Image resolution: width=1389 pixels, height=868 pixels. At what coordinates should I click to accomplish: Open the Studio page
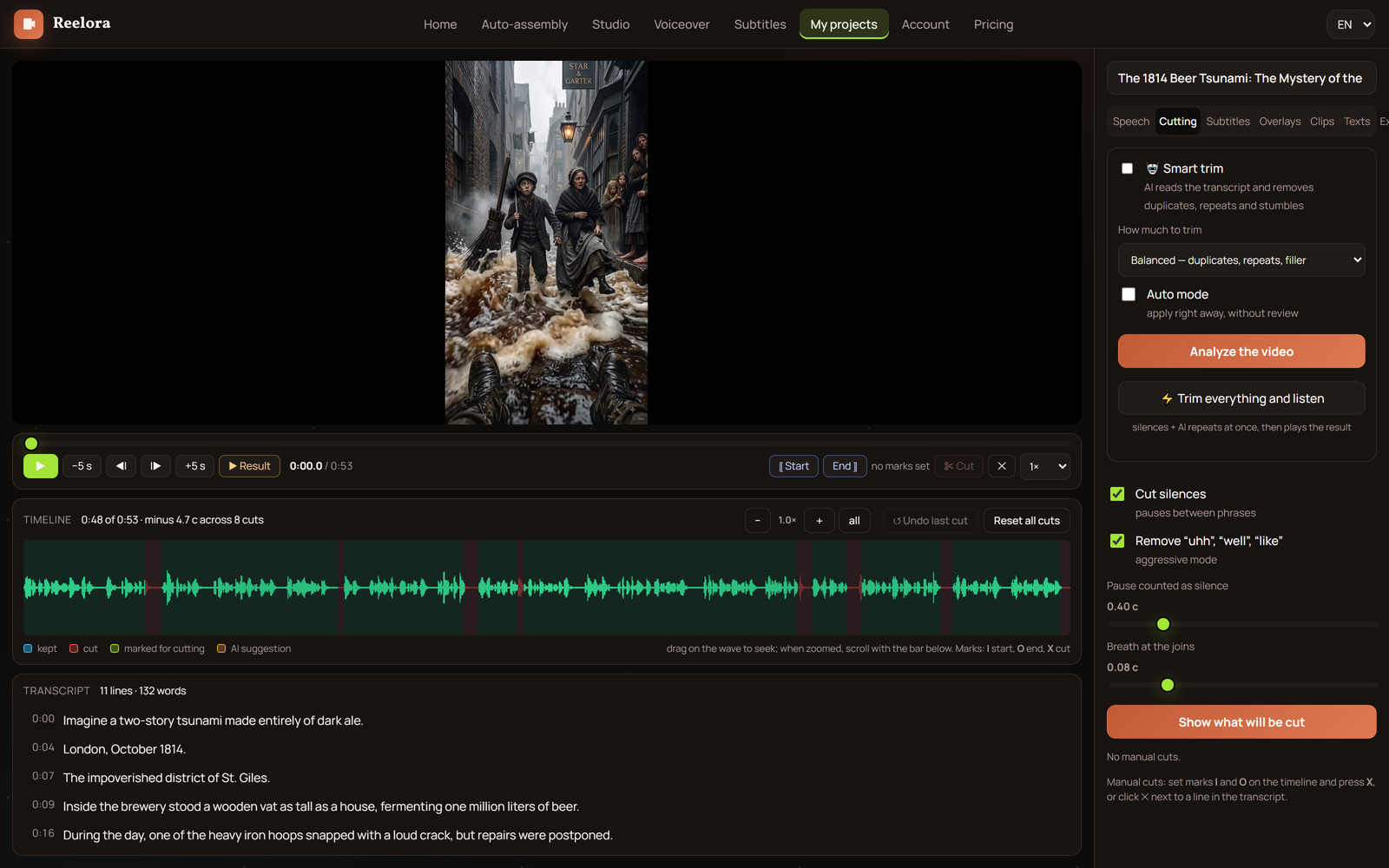coord(611,24)
